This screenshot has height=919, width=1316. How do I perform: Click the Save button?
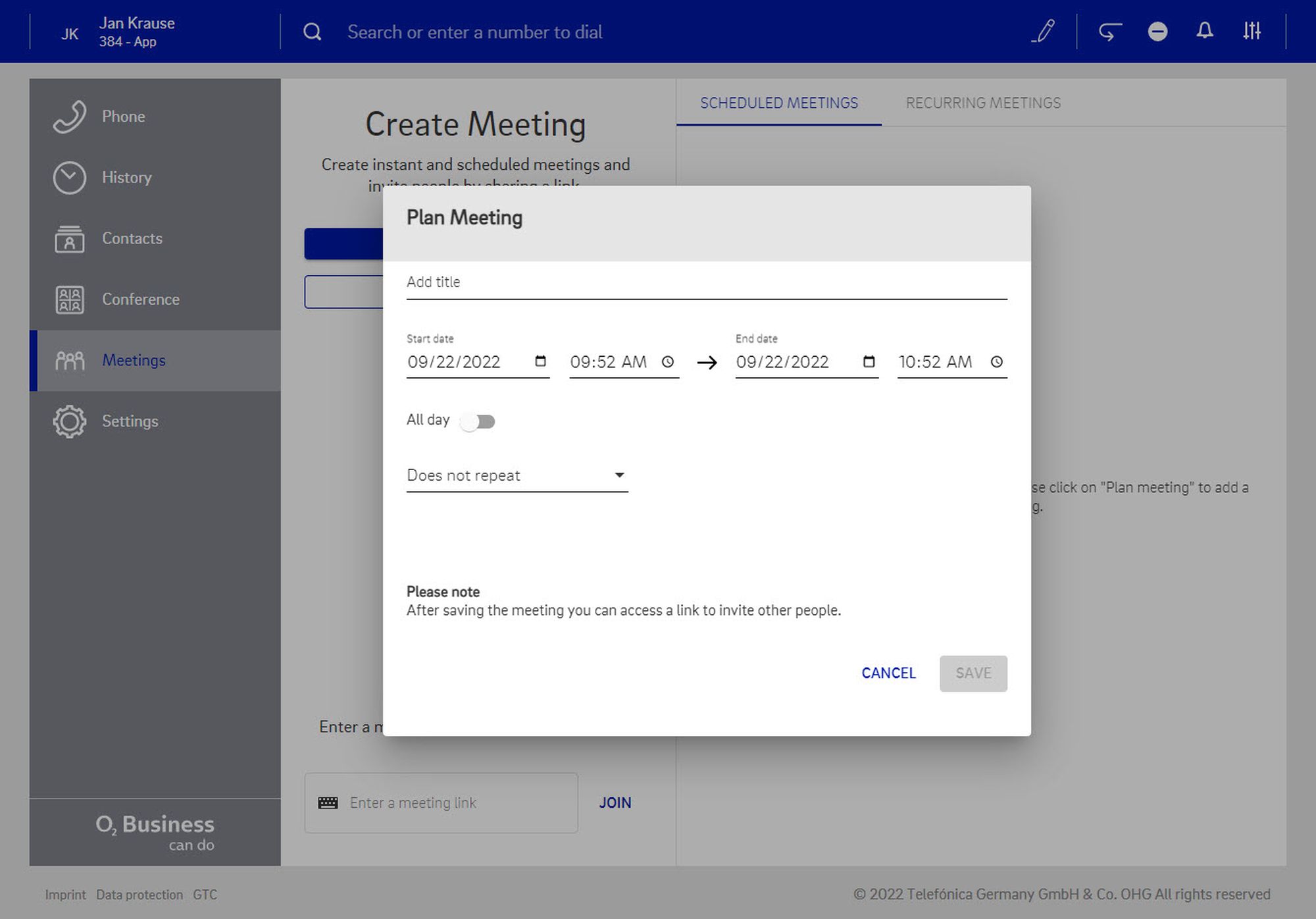coord(973,673)
